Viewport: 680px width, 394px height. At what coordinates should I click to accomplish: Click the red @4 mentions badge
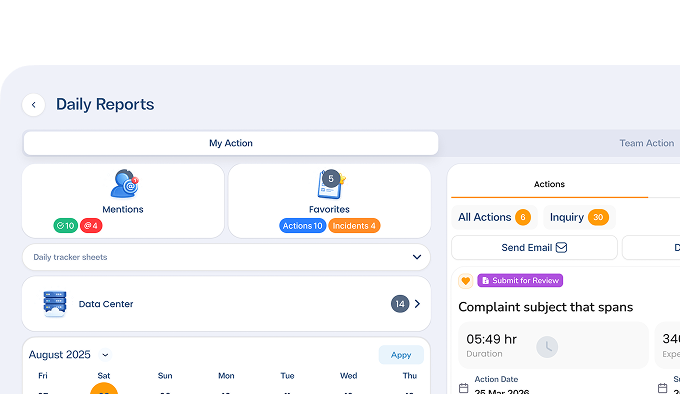[91, 226]
